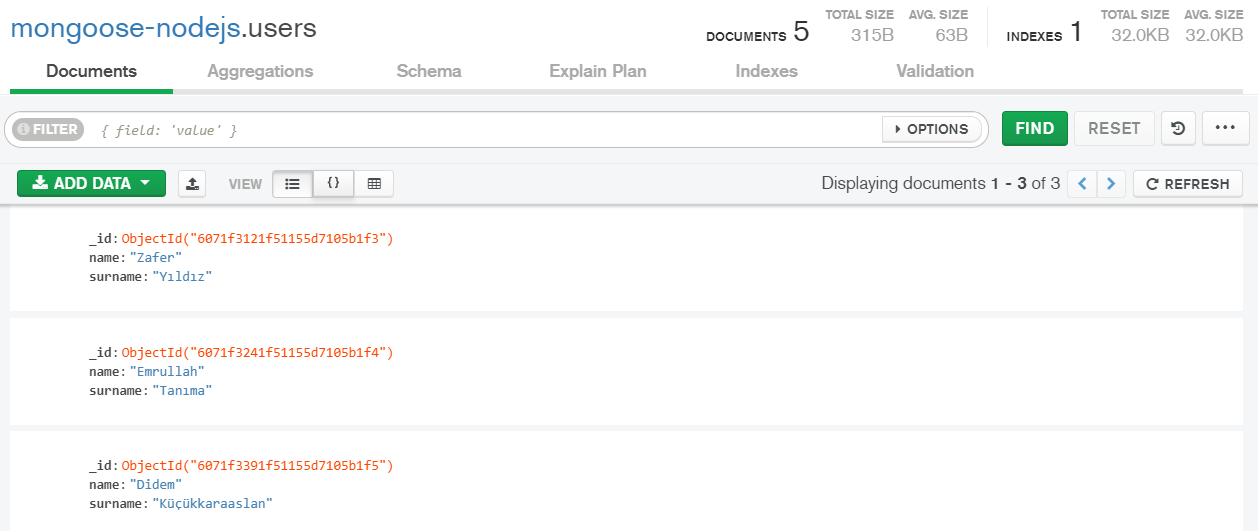
Task: Select the Indexes tab
Action: point(766,71)
